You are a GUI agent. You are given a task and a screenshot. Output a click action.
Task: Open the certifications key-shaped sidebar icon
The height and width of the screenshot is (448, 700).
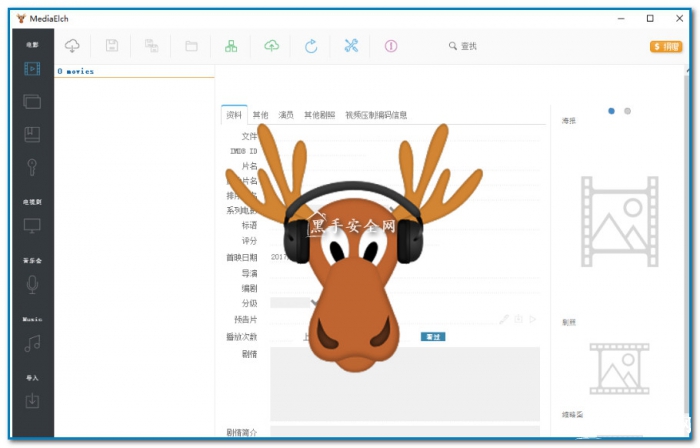32,167
